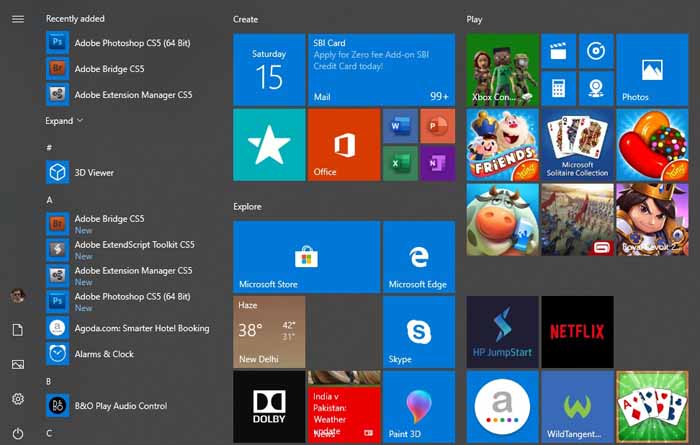The image size is (700, 445).
Task: Open the Movies & TV clapperboard tile
Action: pyautogui.click(x=558, y=51)
